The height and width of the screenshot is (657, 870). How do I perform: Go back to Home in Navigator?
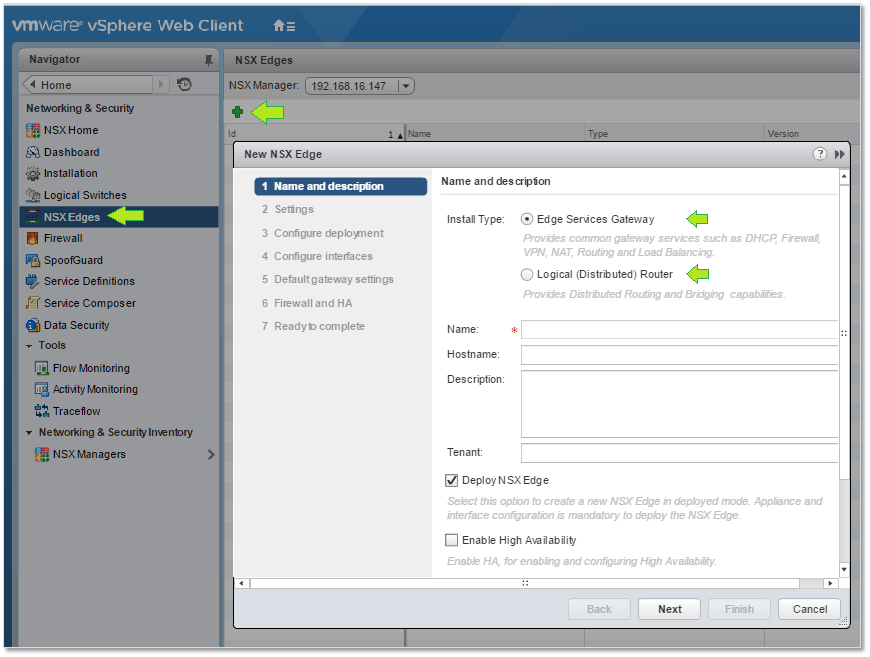point(87,85)
